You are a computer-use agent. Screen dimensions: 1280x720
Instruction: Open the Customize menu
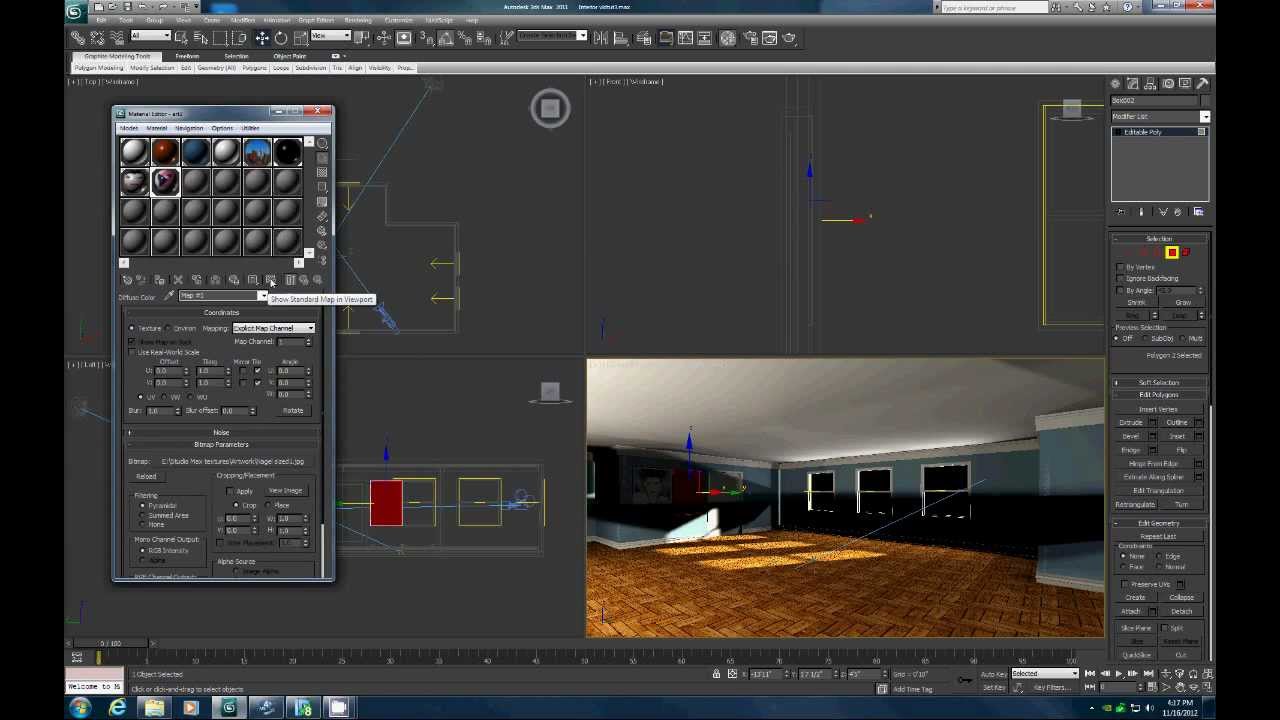coord(398,20)
